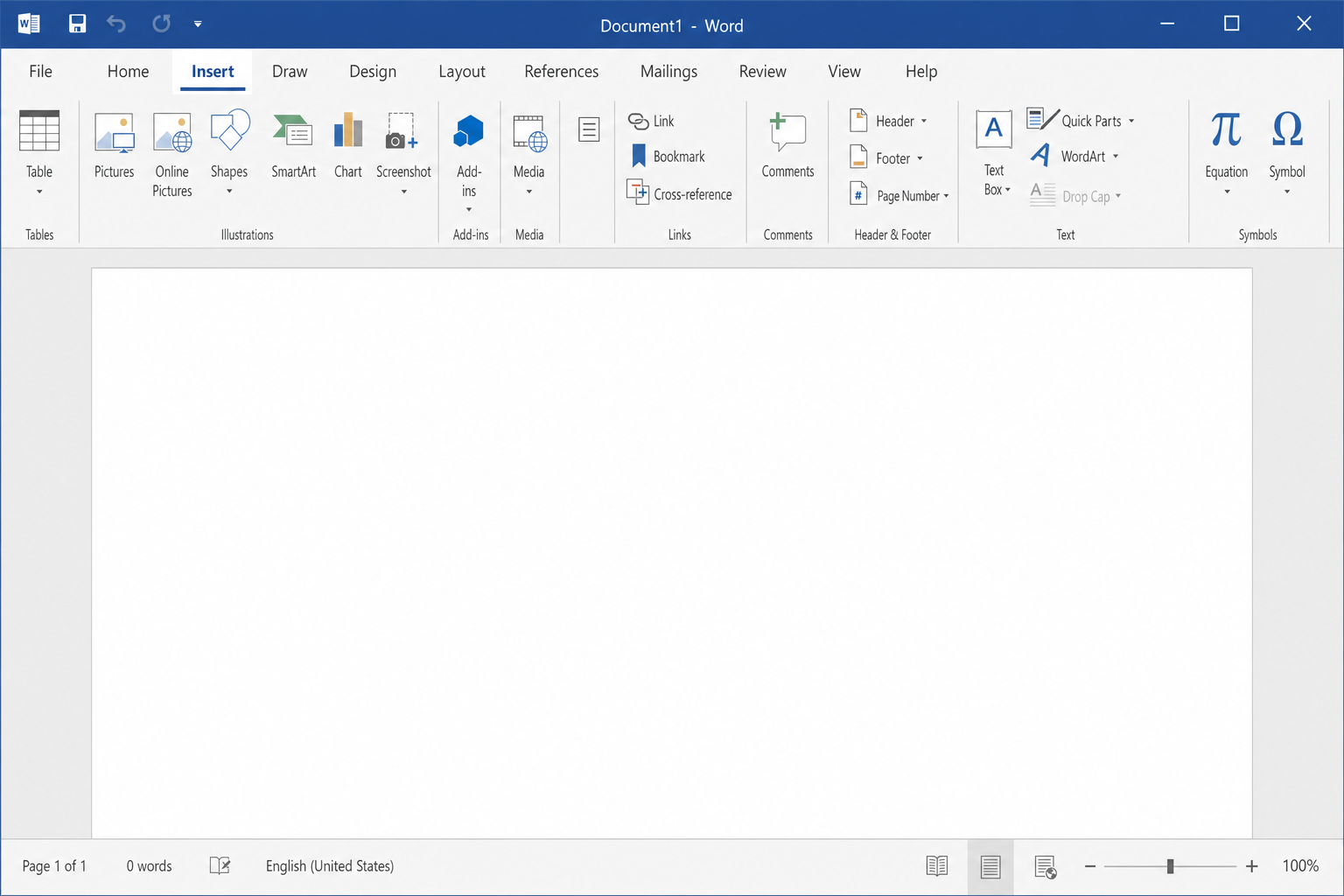Screen dimensions: 1344x896
Task: Maximize the Word window
Action: (1232, 24)
